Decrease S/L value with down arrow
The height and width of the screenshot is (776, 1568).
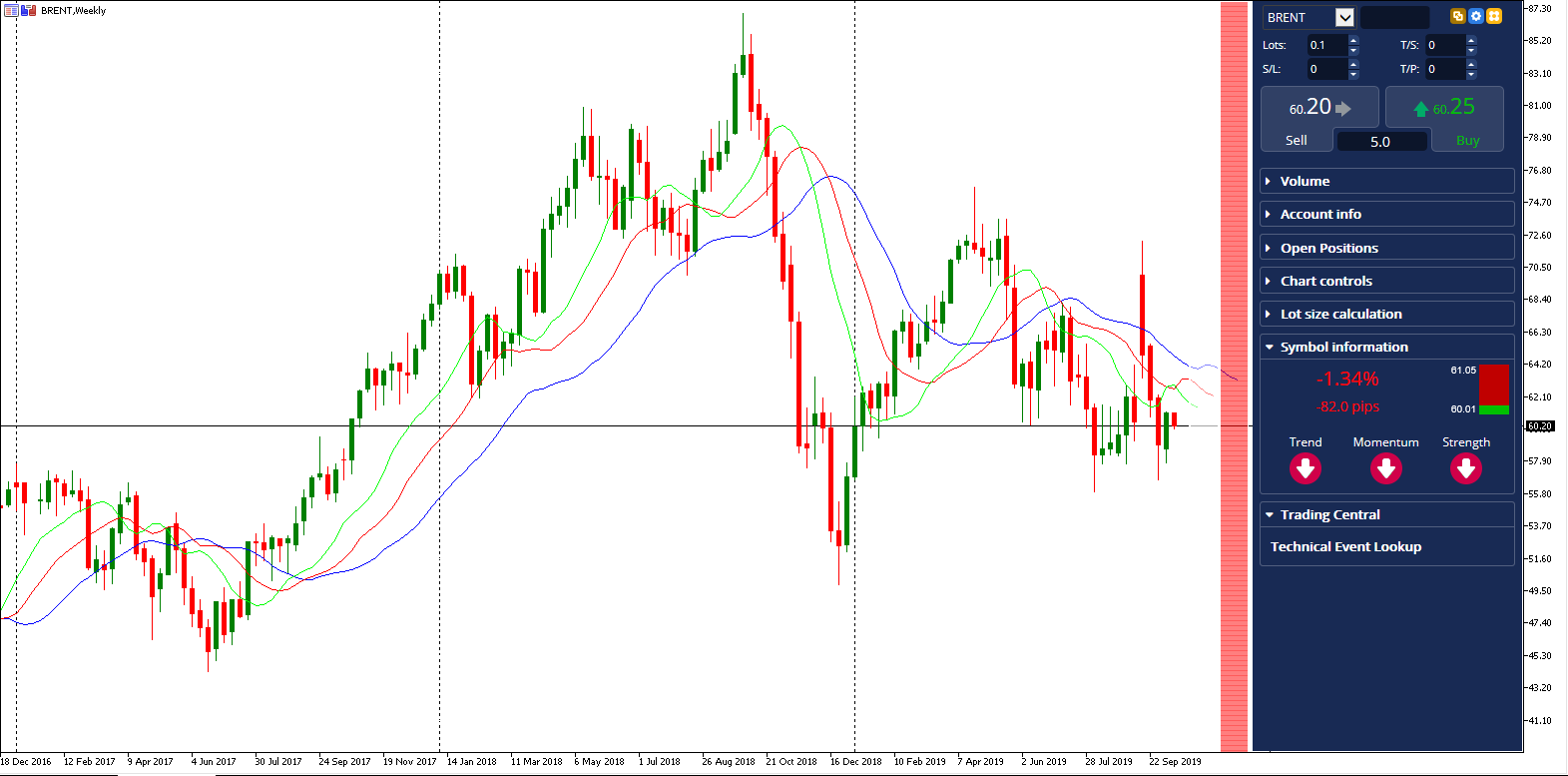pos(1353,74)
